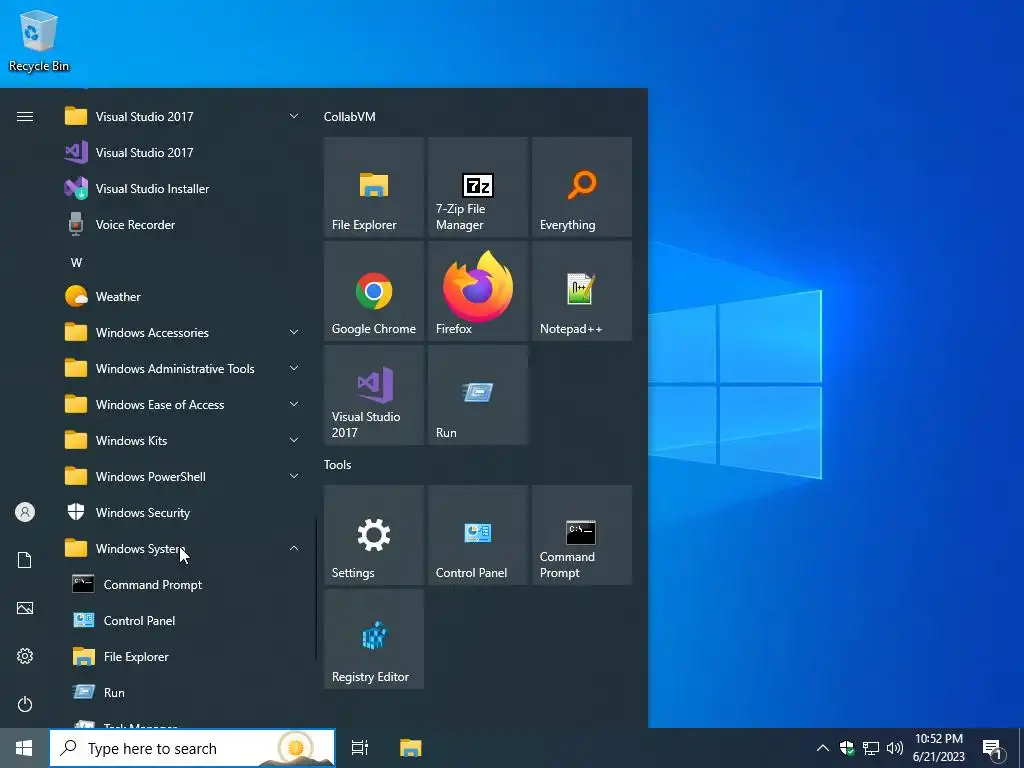Launch the Google Chrome tile
This screenshot has width=1024, height=768.
[x=374, y=291]
